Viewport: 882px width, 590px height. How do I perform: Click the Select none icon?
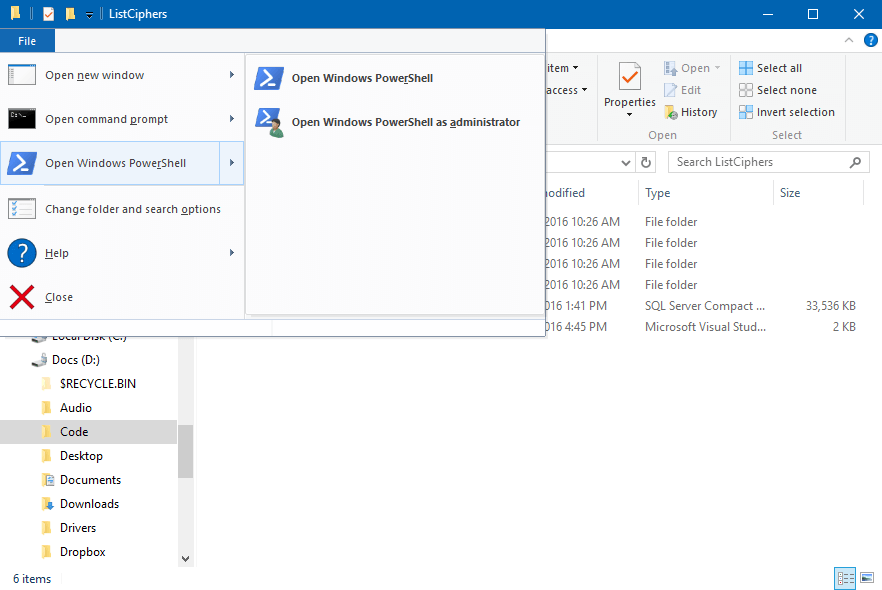coord(746,90)
